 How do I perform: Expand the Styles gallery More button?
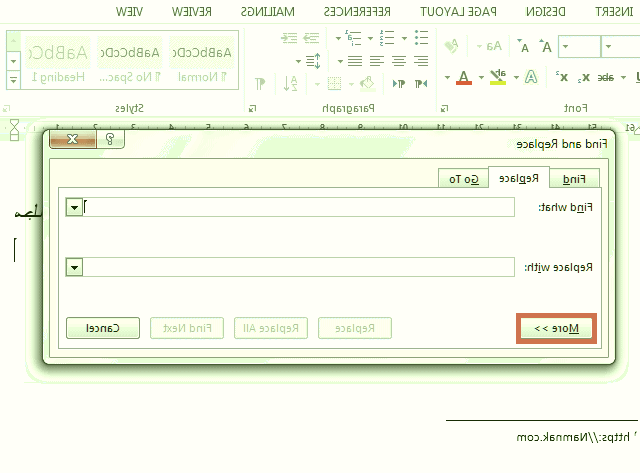pyautogui.click(x=13, y=80)
